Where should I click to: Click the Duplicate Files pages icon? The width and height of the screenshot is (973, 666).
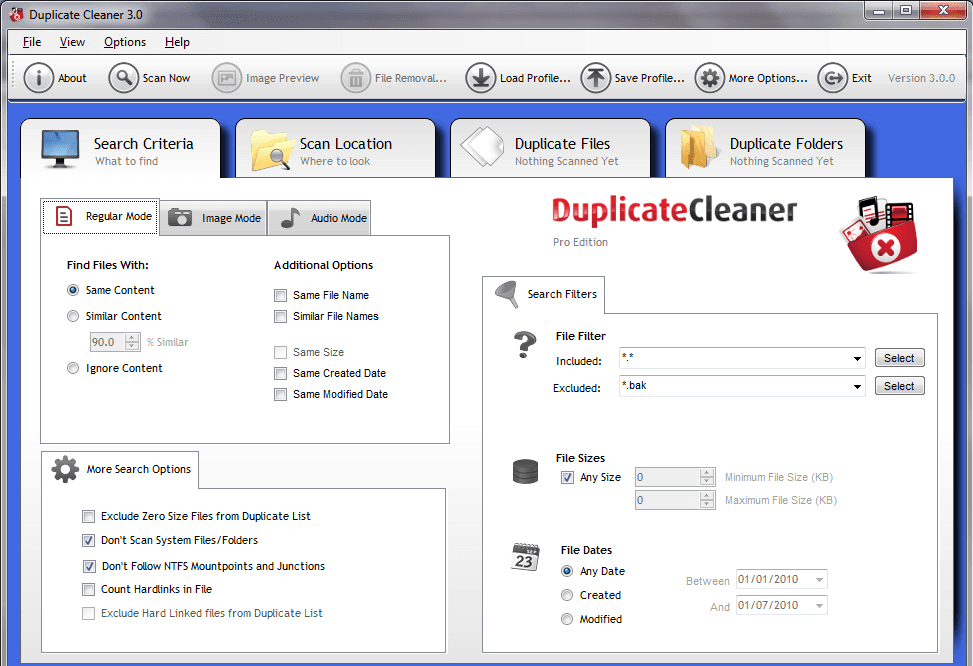(482, 147)
